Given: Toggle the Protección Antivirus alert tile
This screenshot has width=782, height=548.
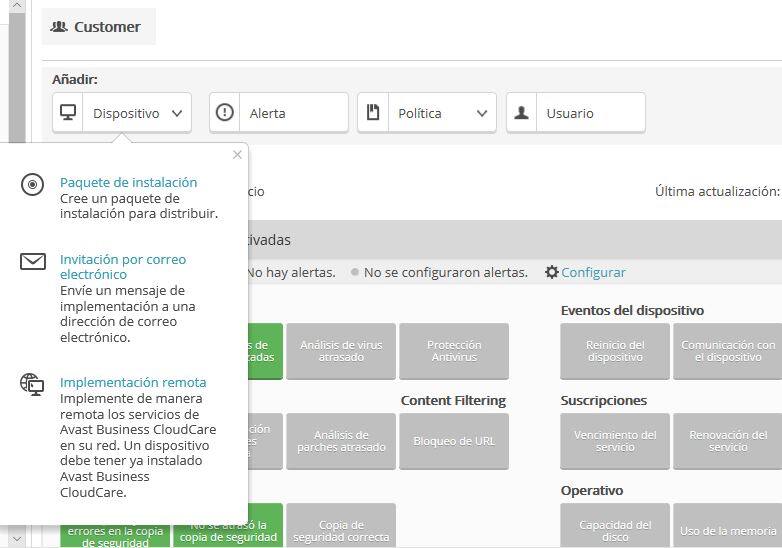Looking at the screenshot, I should 453,351.
